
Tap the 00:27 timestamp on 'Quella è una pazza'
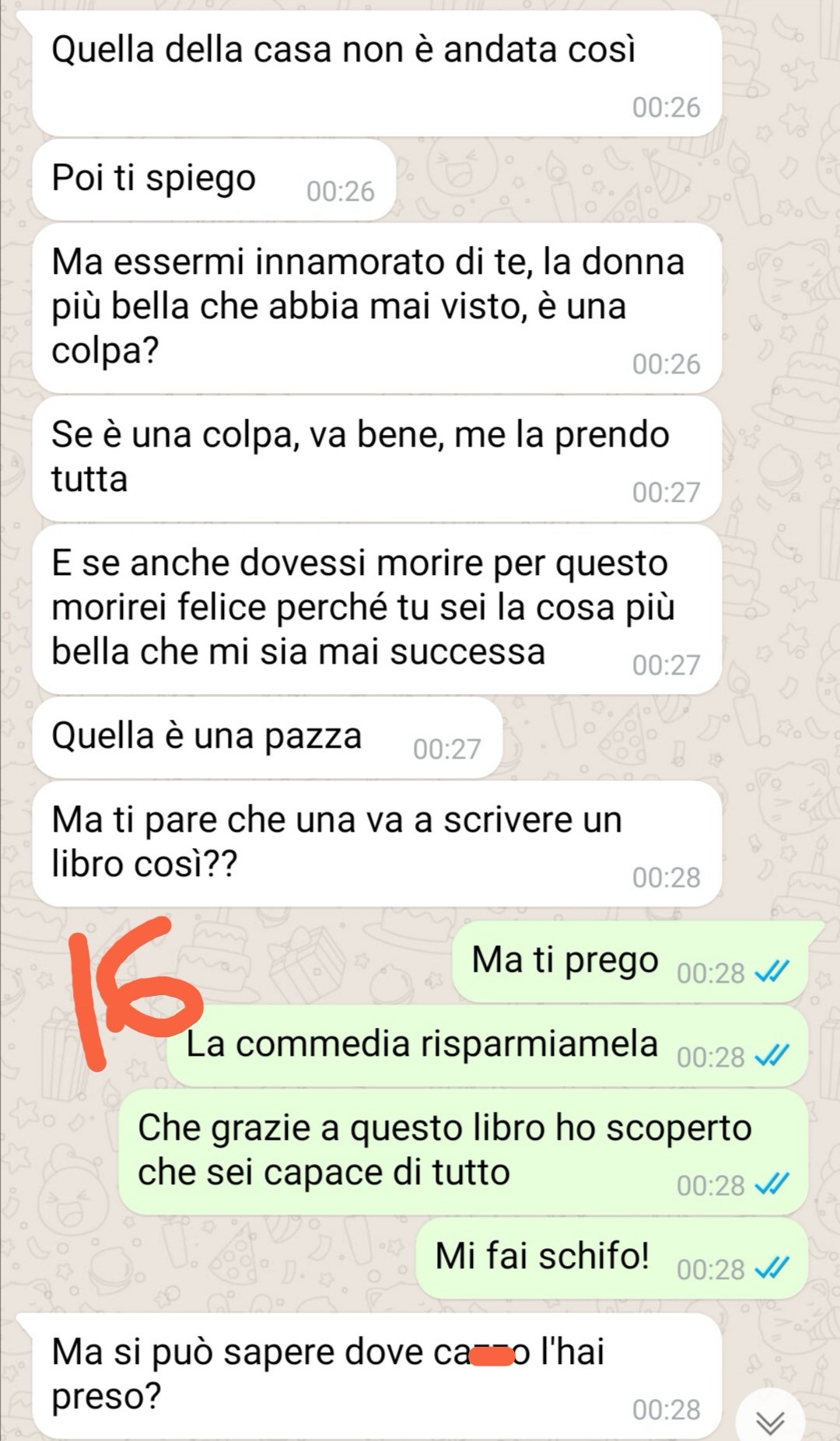coord(447,749)
